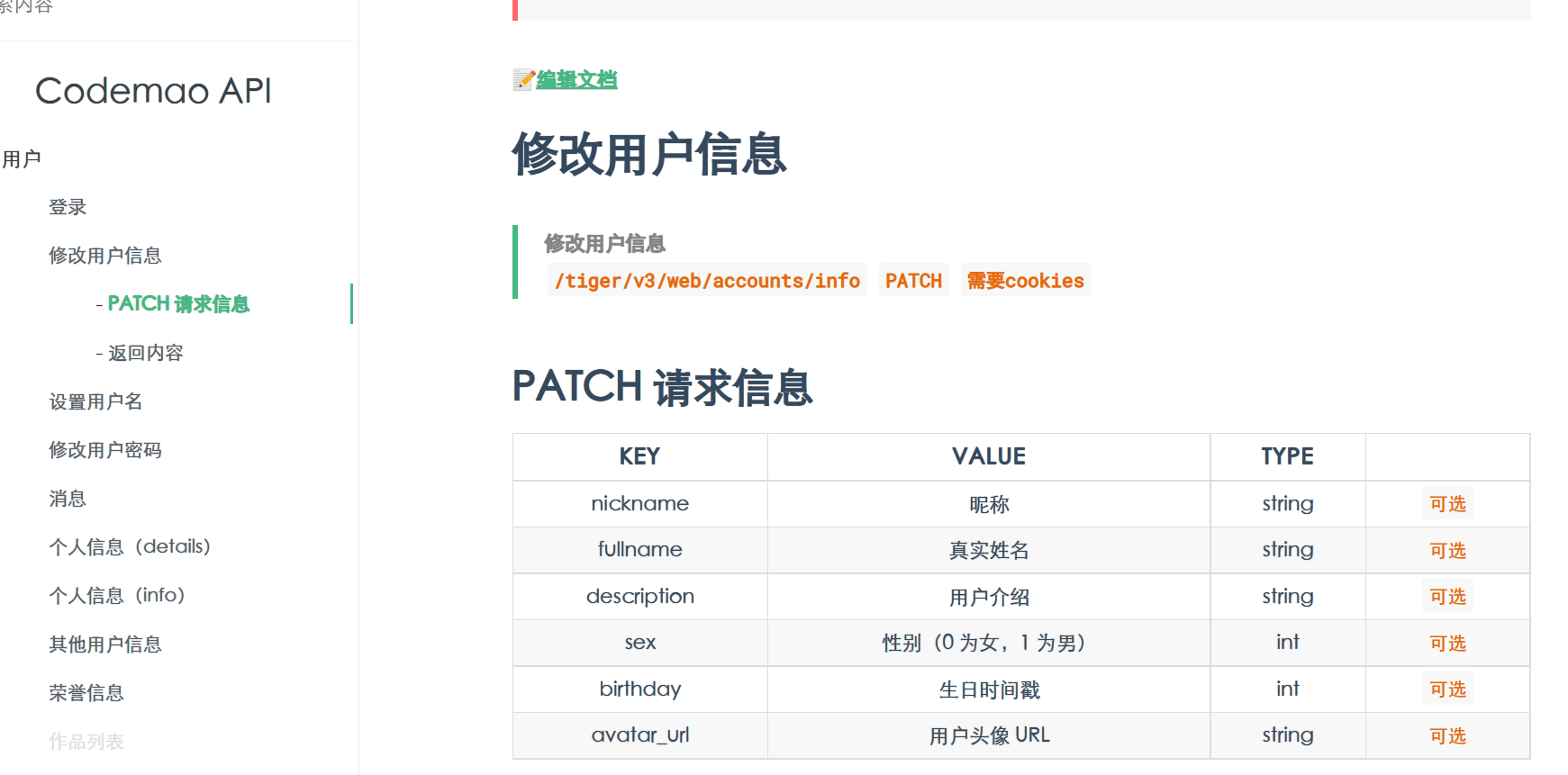This screenshot has height=775, width=1568.
Task: Open 个人信息 (details) in the sidebar
Action: tap(130, 547)
